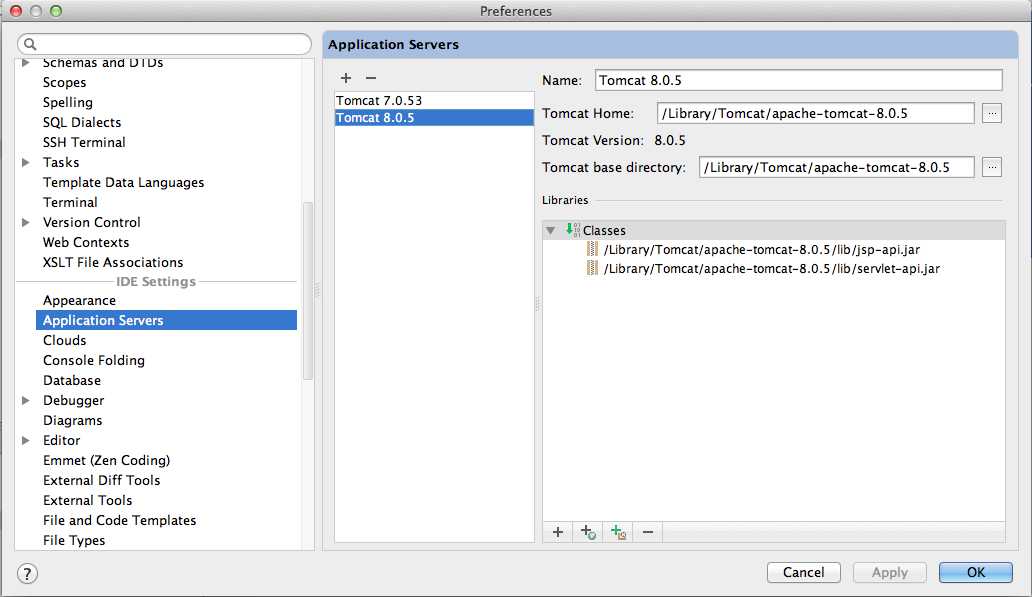
Task: Open Scopes settings
Action: coord(64,82)
